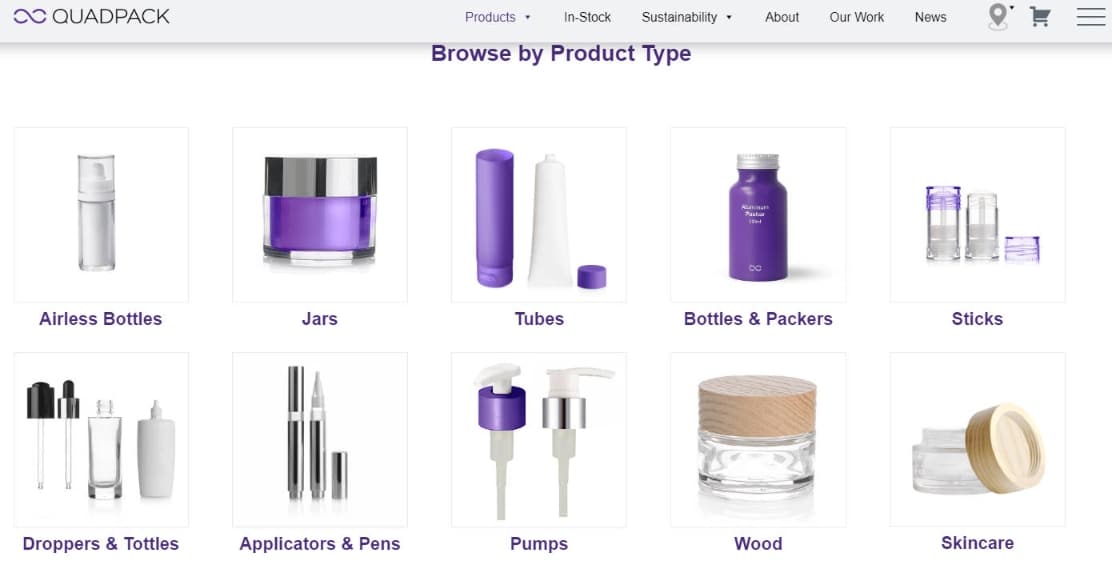1112x573 pixels.
Task: Open the hamburger menu icon
Action: (1091, 17)
